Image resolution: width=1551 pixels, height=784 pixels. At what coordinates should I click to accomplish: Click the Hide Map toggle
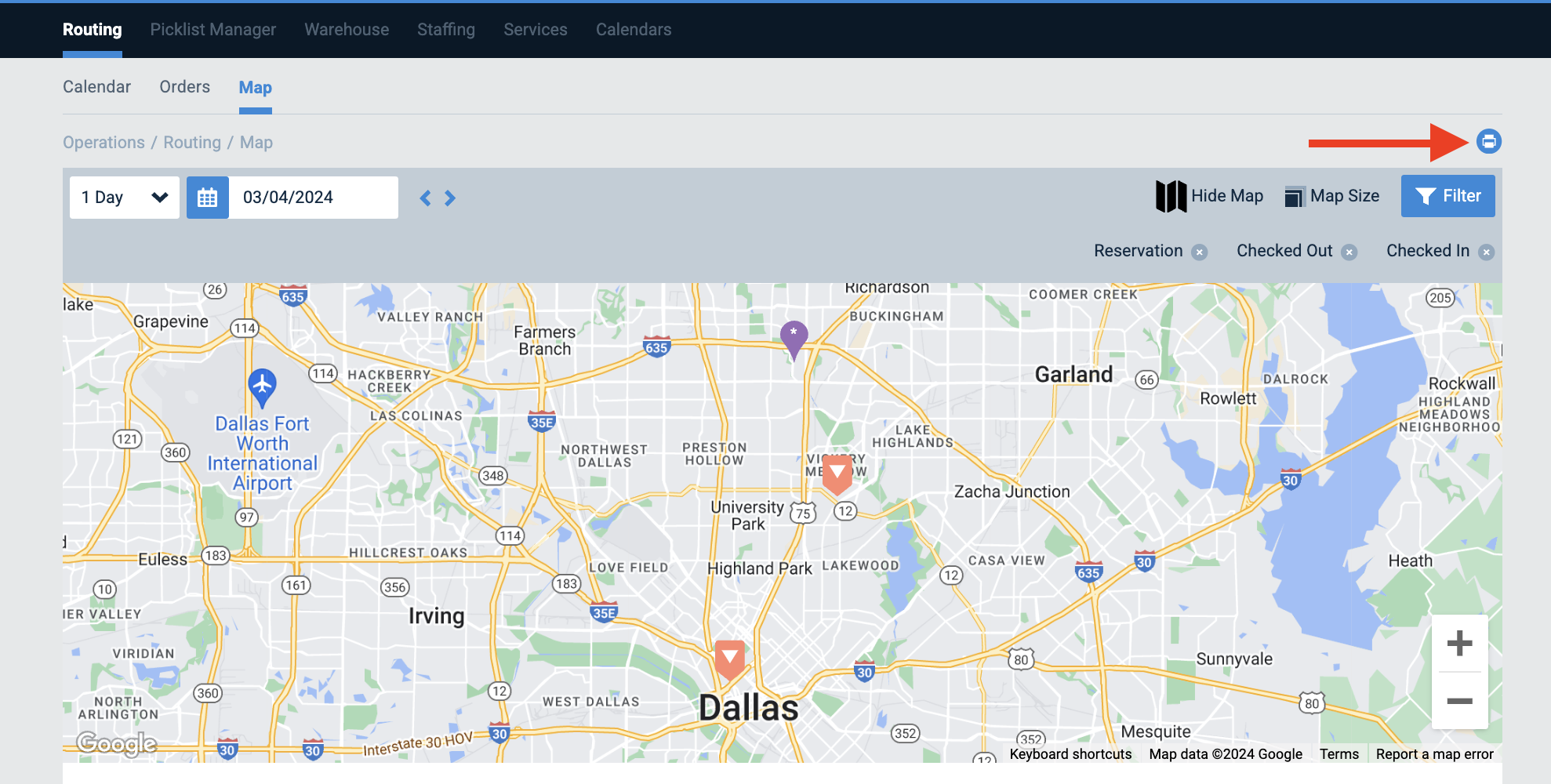pos(1210,196)
